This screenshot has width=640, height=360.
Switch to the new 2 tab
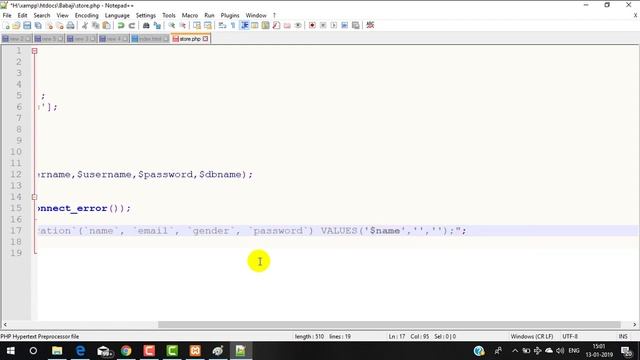point(16,39)
